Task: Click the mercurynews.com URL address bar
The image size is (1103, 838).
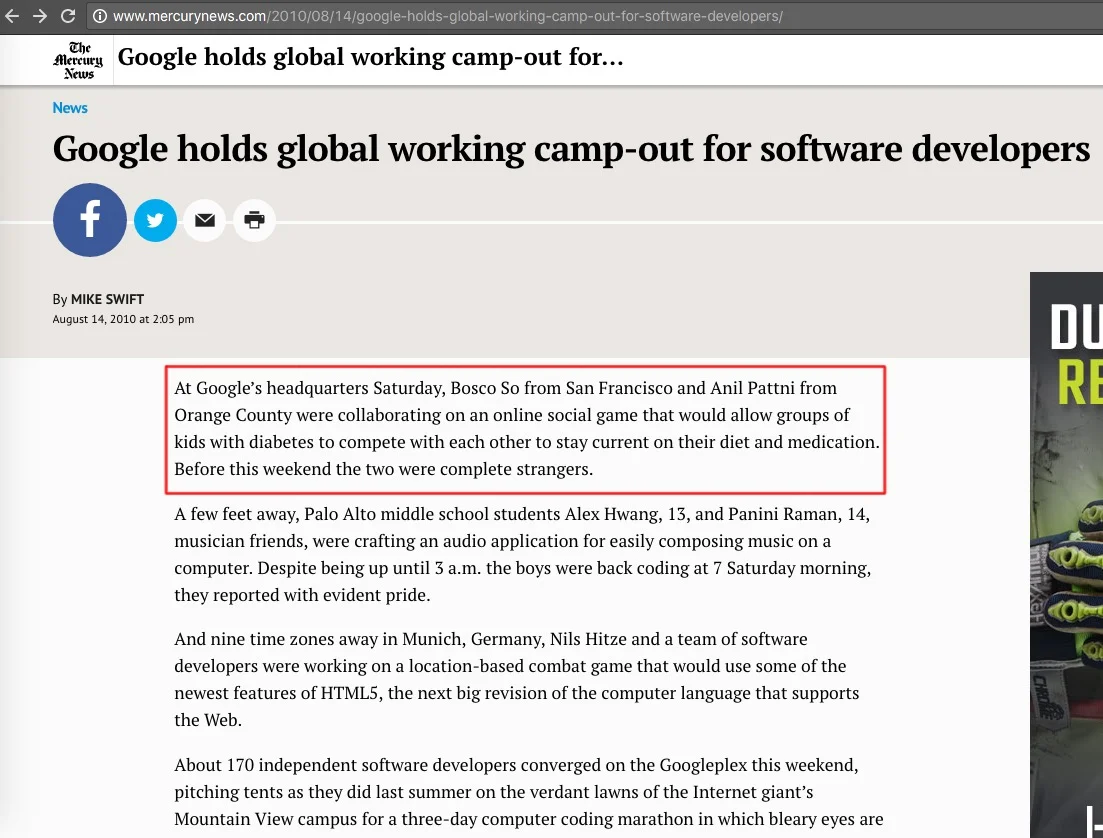Action: 594,16
